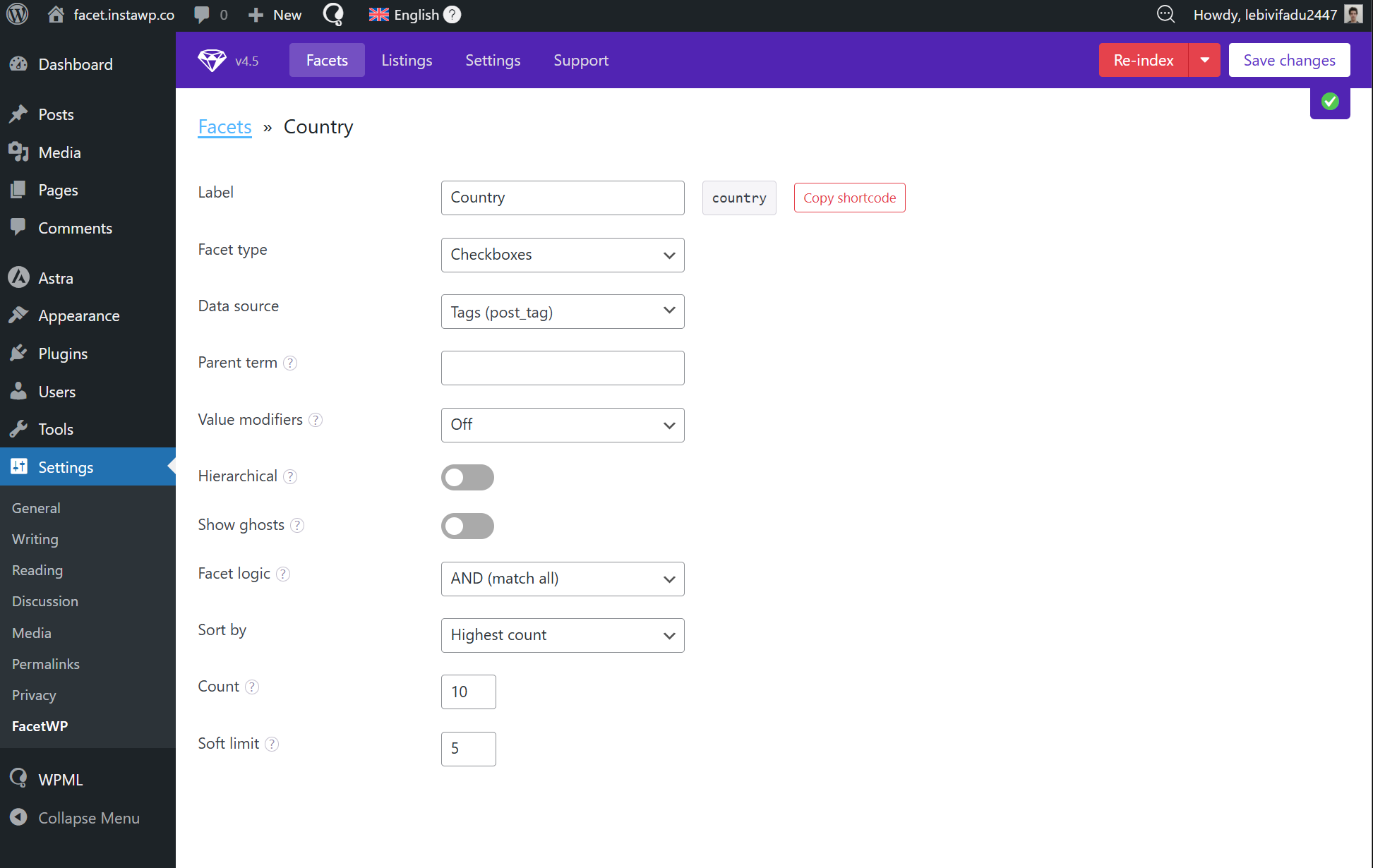Open the Facet type dropdown

562,255
